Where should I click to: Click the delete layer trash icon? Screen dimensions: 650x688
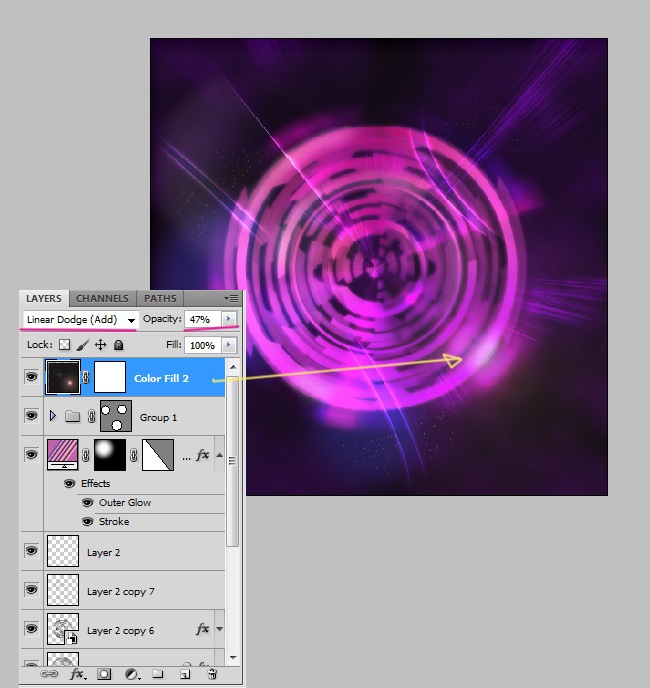click(x=212, y=675)
